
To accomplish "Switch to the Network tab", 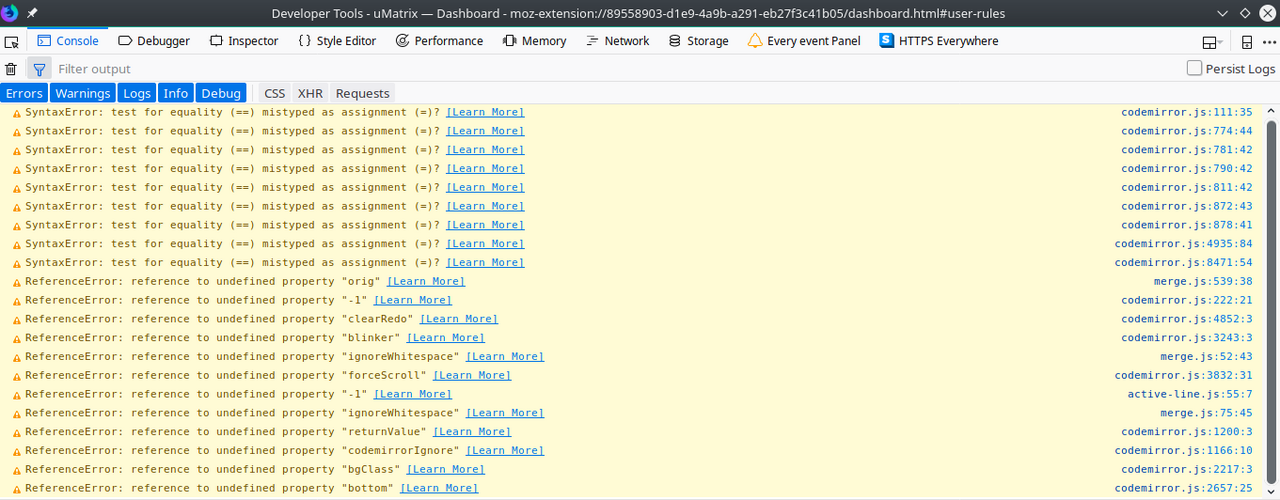I will pyautogui.click(x=618, y=41).
